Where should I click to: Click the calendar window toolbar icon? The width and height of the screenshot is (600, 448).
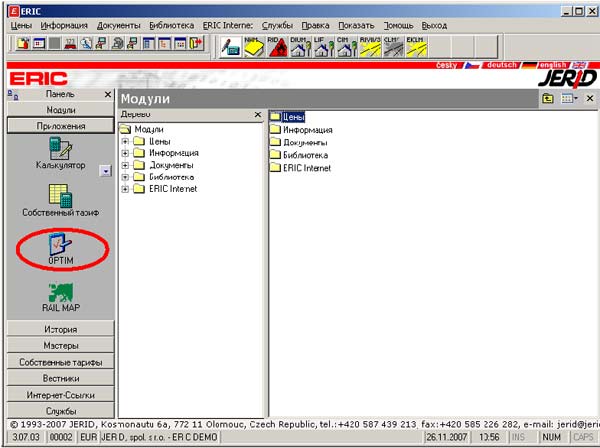pyautogui.click(x=39, y=44)
